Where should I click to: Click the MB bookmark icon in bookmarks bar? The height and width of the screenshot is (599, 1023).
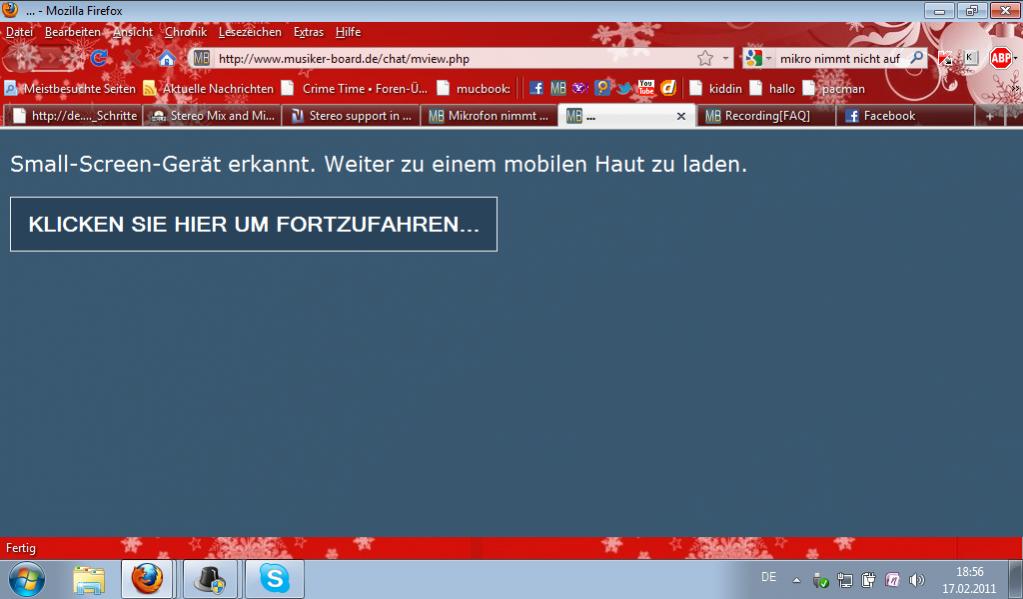coord(558,88)
